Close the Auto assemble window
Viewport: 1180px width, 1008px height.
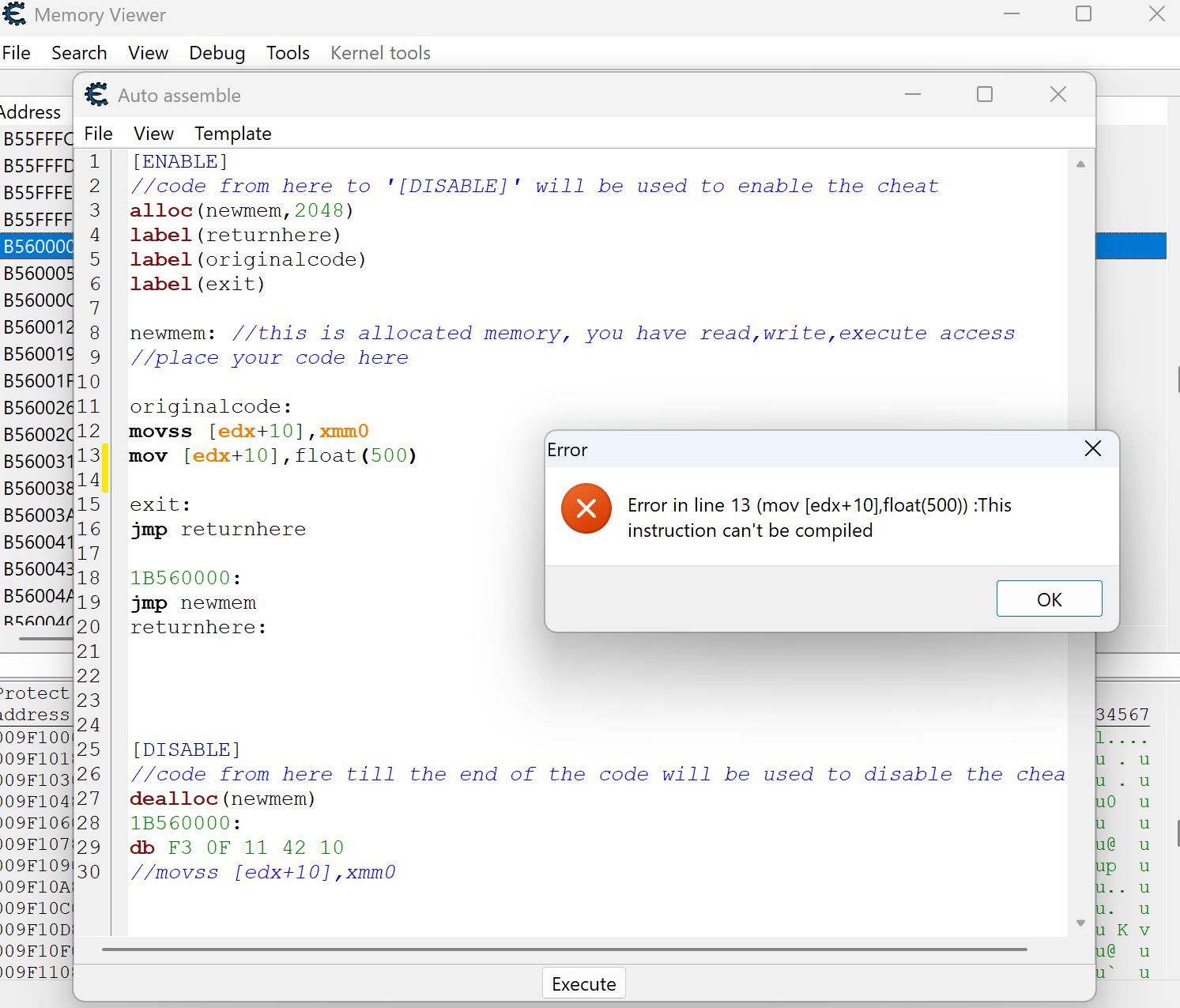[1057, 95]
